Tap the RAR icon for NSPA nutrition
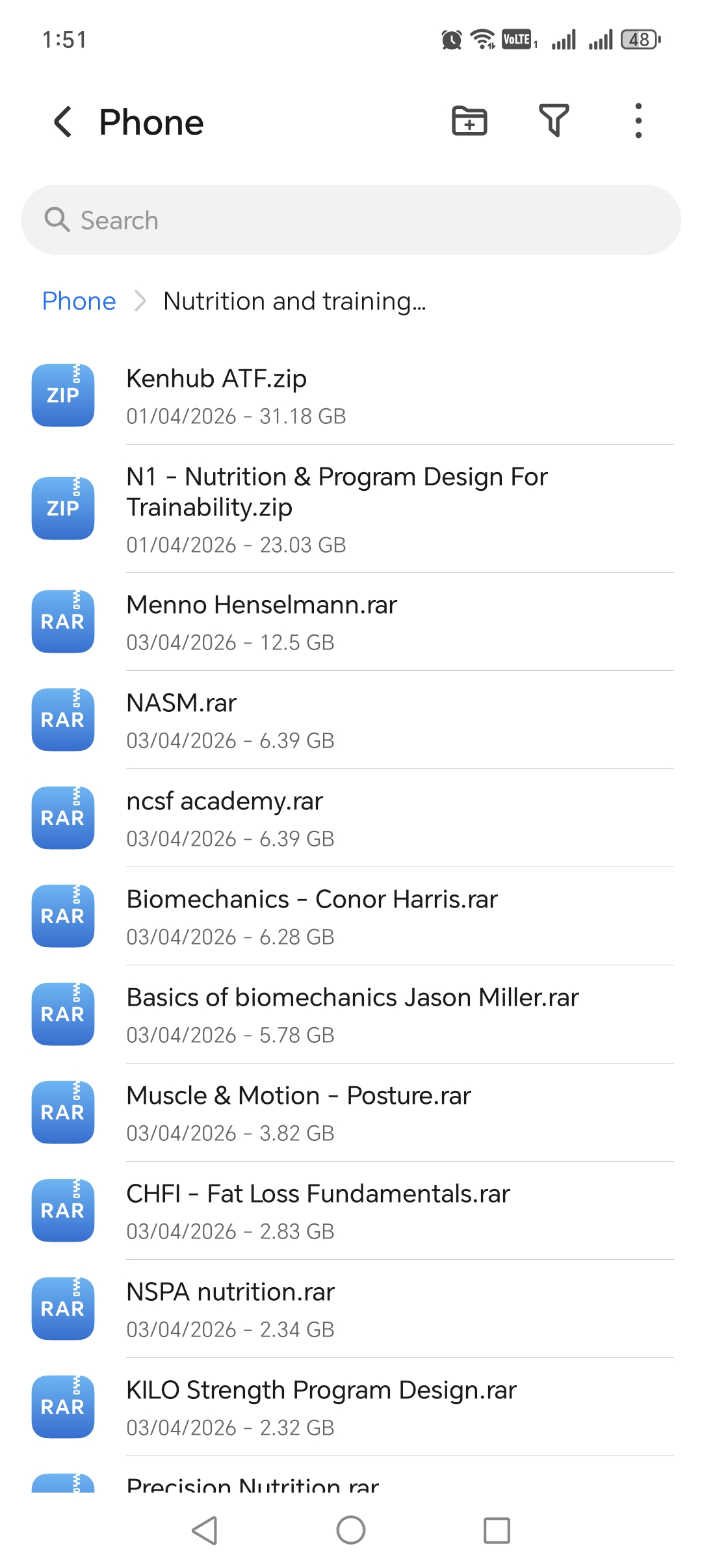 (63, 1309)
